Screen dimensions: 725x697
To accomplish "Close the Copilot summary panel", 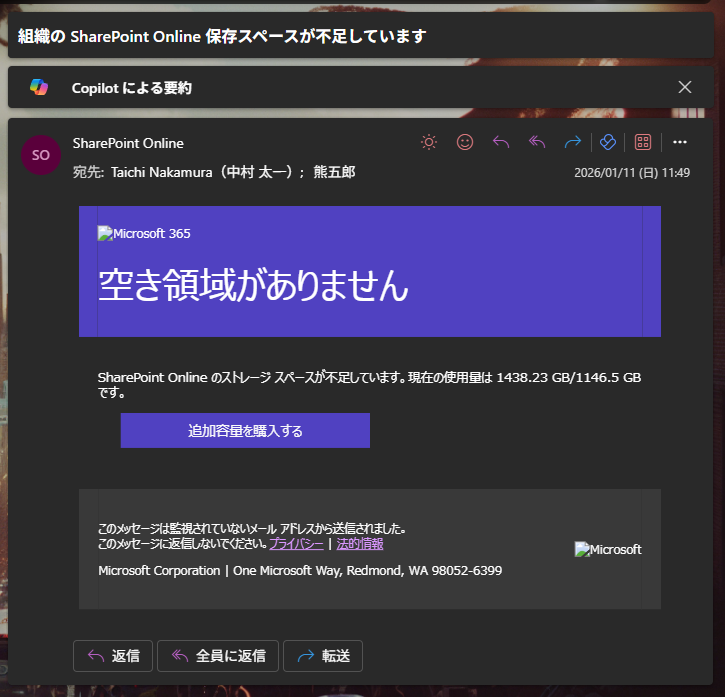I will click(685, 87).
